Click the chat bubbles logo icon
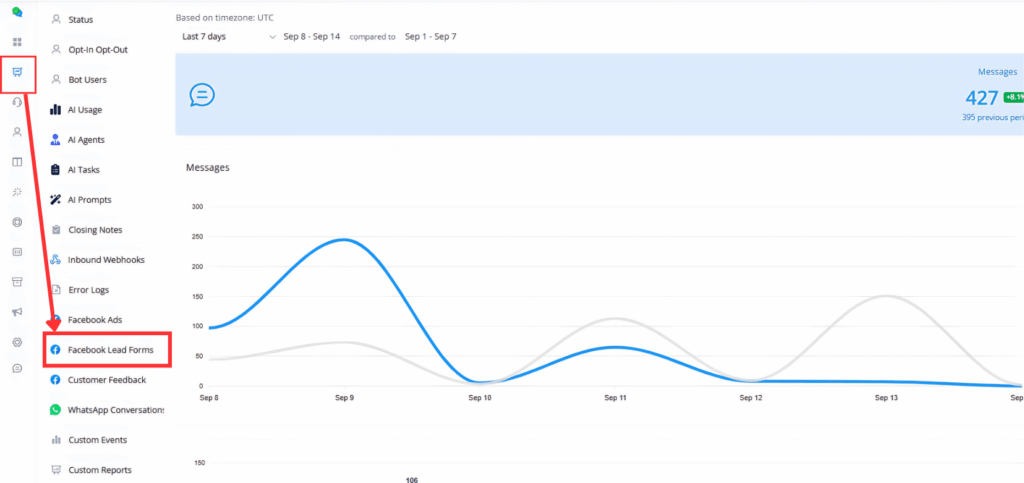This screenshot has width=1024, height=483. [16, 13]
